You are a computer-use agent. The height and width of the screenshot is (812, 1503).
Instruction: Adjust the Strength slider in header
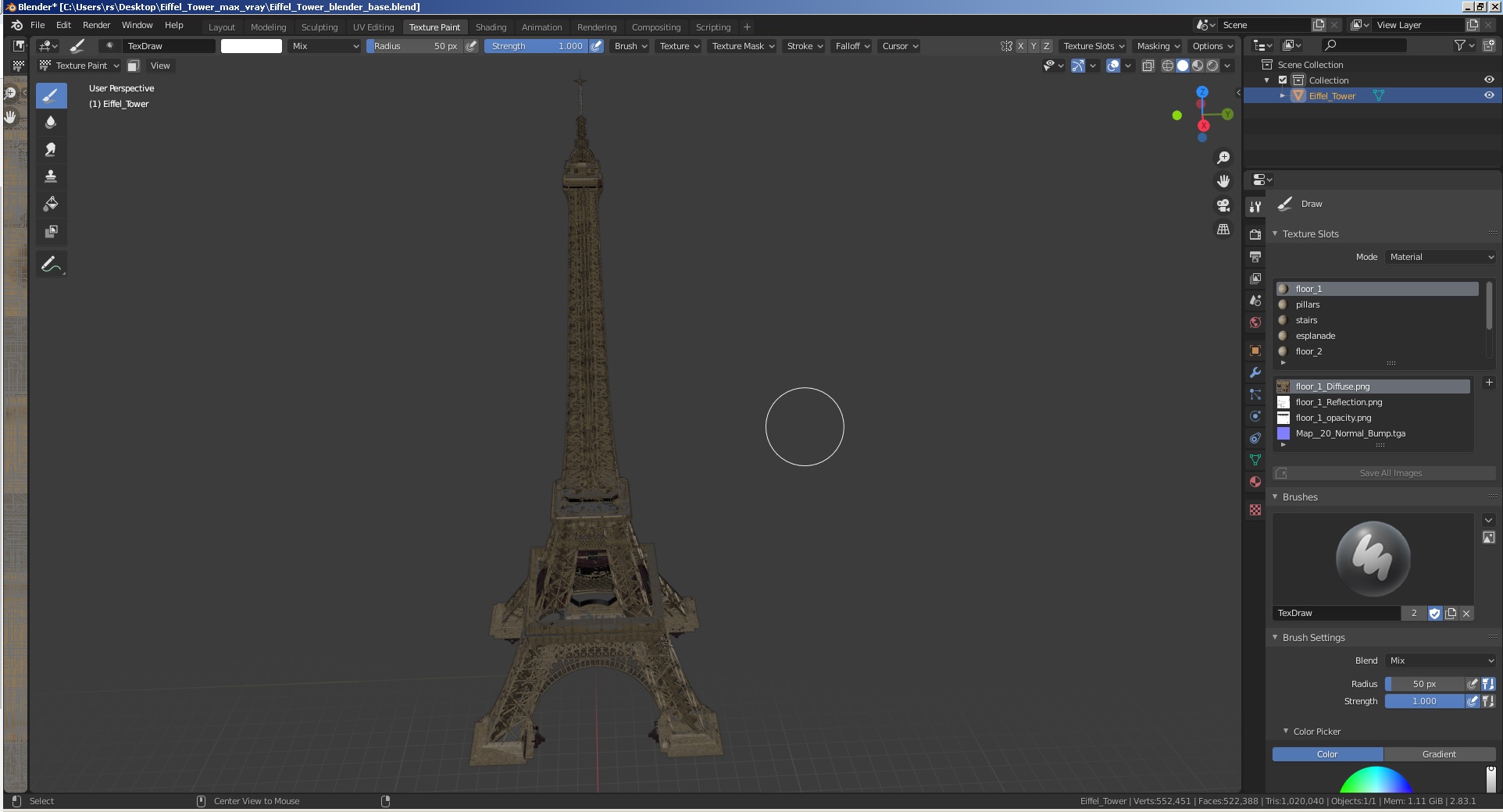click(536, 46)
